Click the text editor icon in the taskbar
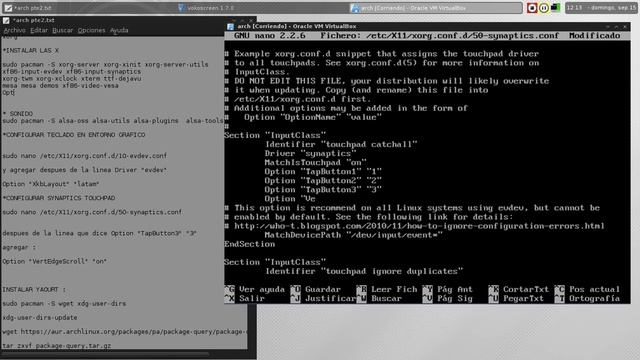Viewport: 640px width, 360px height. click(8, 8)
